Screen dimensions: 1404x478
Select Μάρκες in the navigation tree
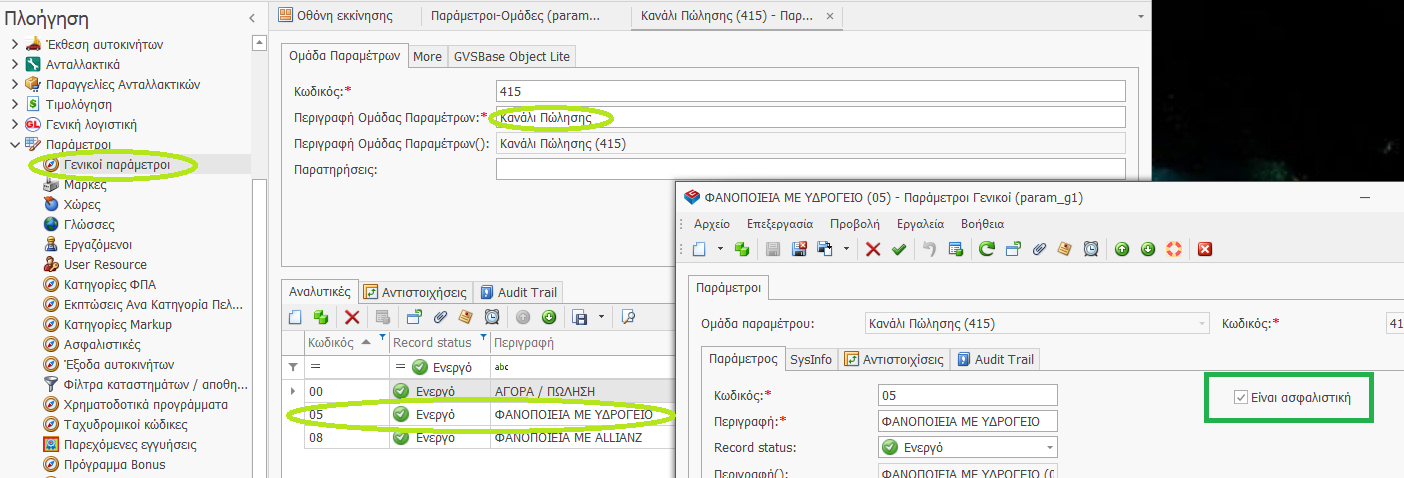tap(85, 184)
